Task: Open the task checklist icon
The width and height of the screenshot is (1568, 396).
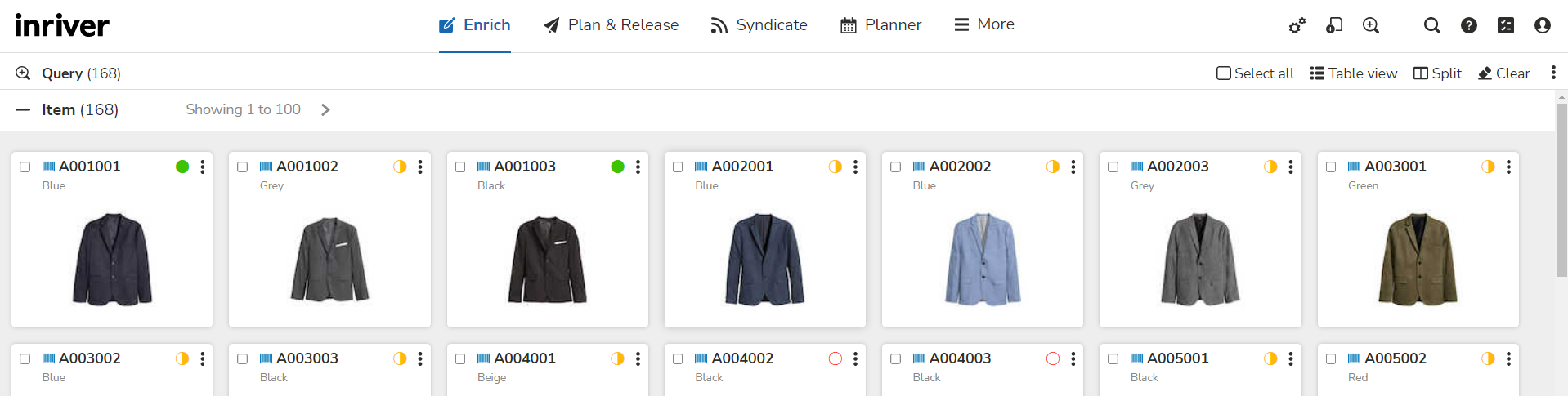Action: [1506, 26]
